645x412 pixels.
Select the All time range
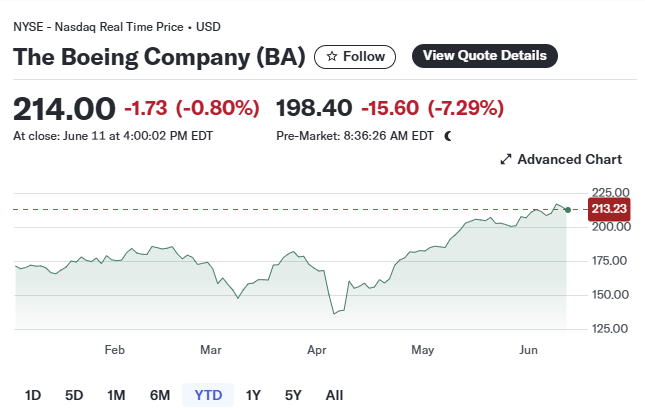(334, 395)
